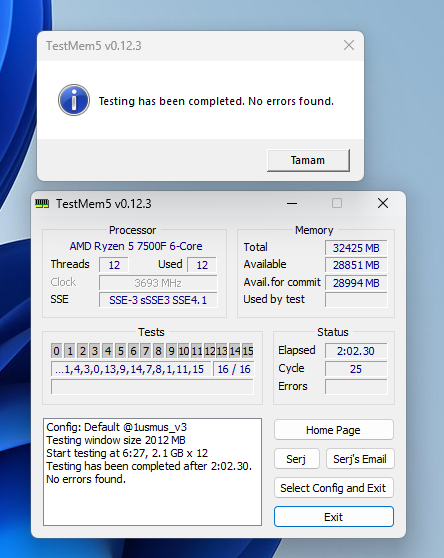Click No errors found log line
The width and height of the screenshot is (444, 558).
click(86, 479)
